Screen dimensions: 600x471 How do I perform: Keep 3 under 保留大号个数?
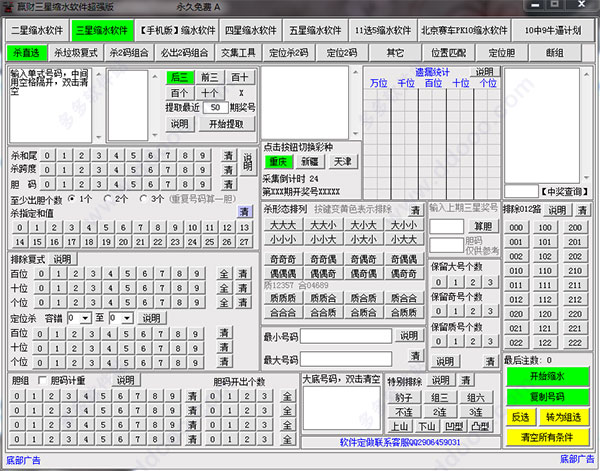click(x=490, y=282)
